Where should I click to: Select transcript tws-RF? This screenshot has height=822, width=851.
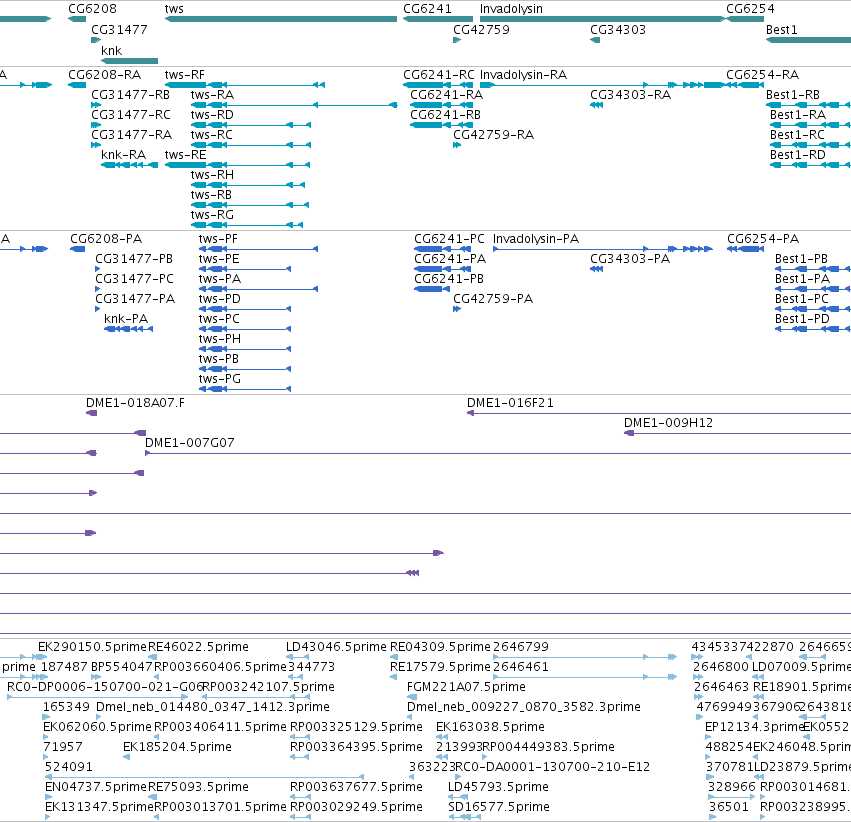point(245,85)
